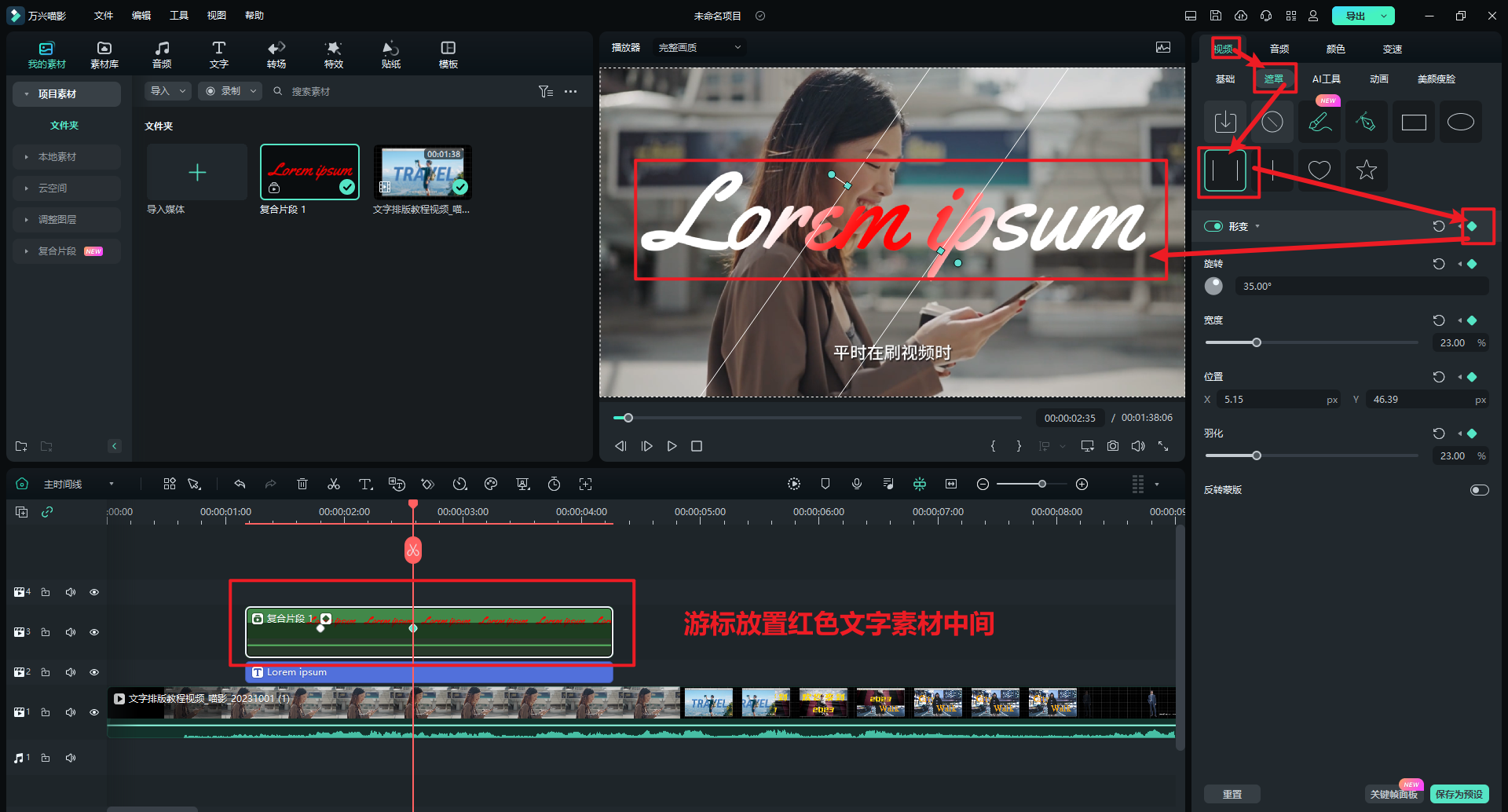The width and height of the screenshot is (1508, 812).
Task: Open the Stickers (贴纸) panel
Action: point(390,54)
